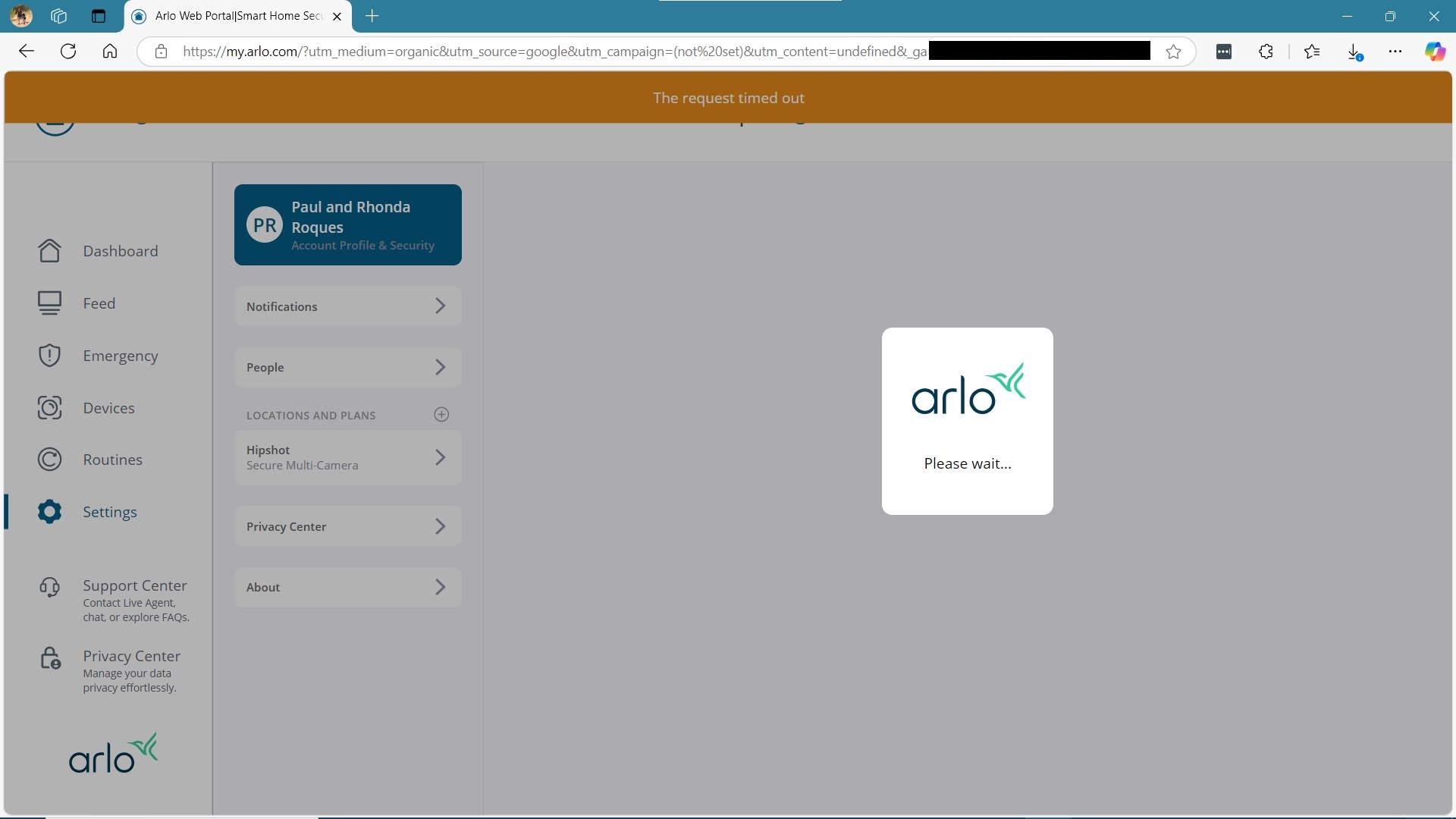Open Support Center headset icon
This screenshot has height=819, width=1456.
(x=49, y=587)
